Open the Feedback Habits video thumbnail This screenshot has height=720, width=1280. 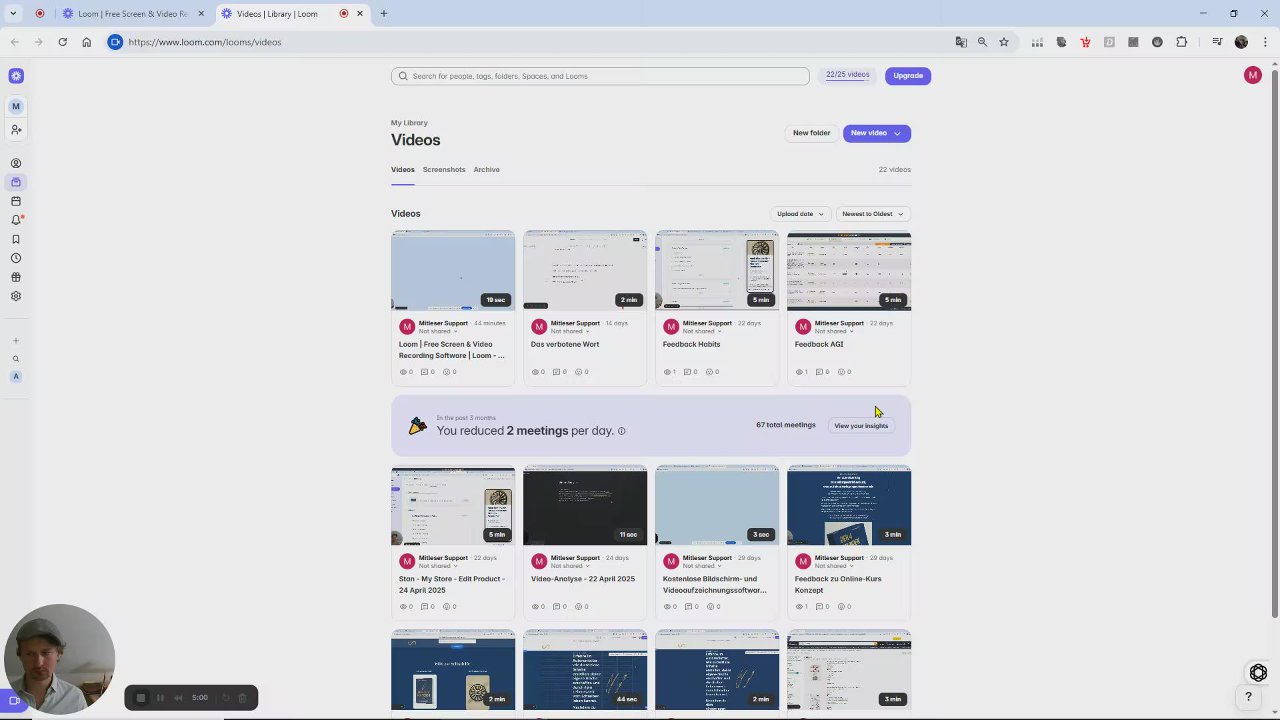point(717,271)
